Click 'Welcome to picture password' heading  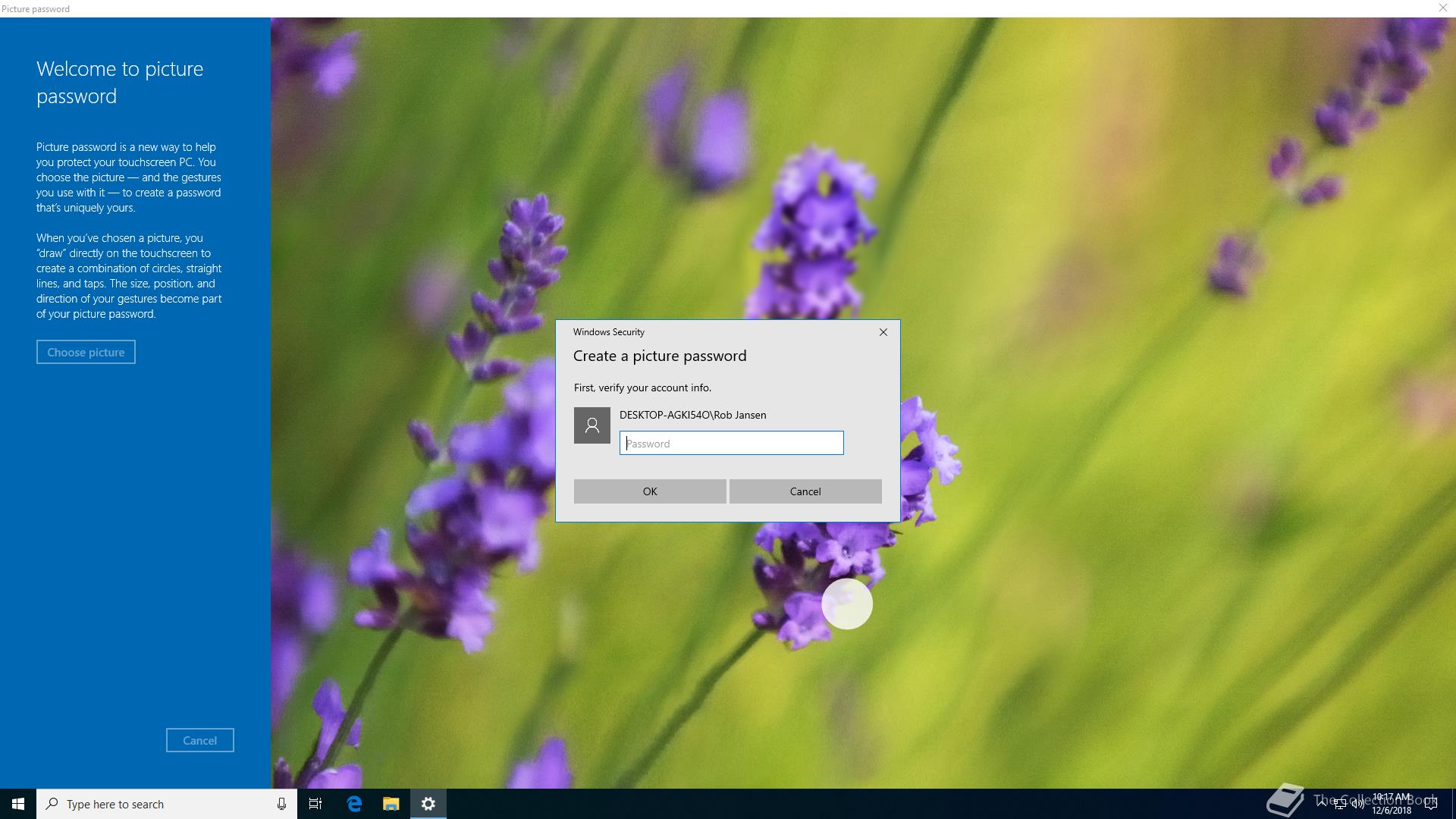point(120,82)
